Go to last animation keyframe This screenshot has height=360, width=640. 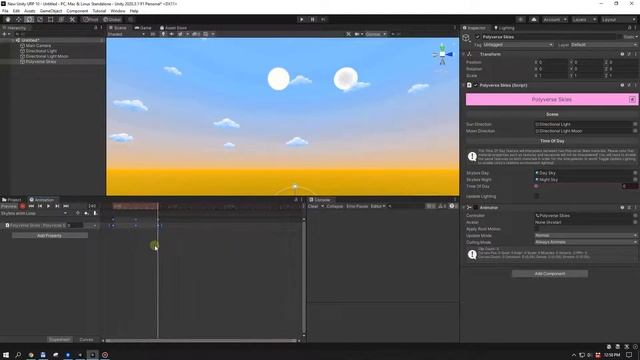(x=66, y=206)
